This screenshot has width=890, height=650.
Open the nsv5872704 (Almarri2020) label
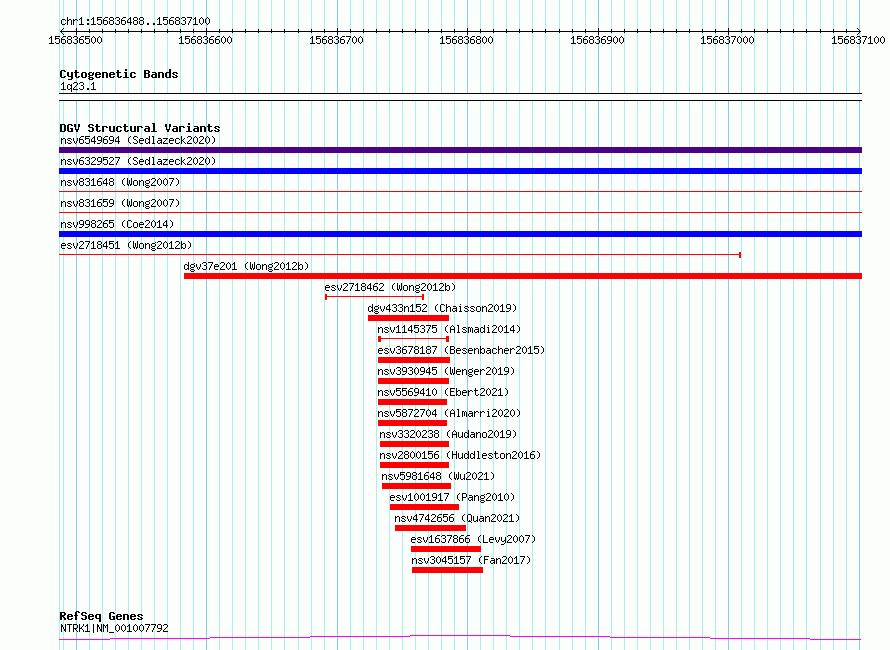click(x=449, y=413)
